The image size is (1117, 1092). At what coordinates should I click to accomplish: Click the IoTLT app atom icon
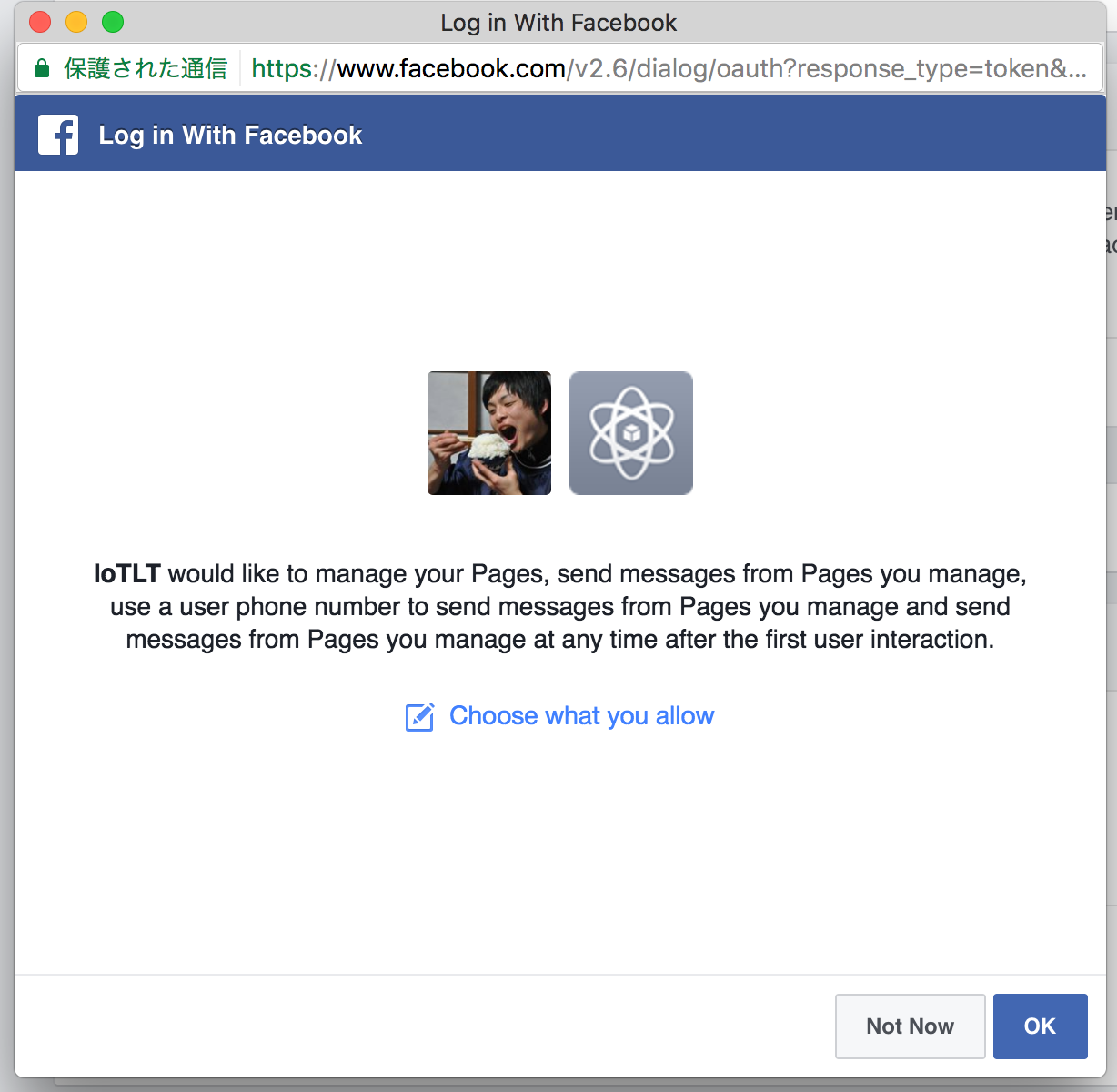pos(631,433)
